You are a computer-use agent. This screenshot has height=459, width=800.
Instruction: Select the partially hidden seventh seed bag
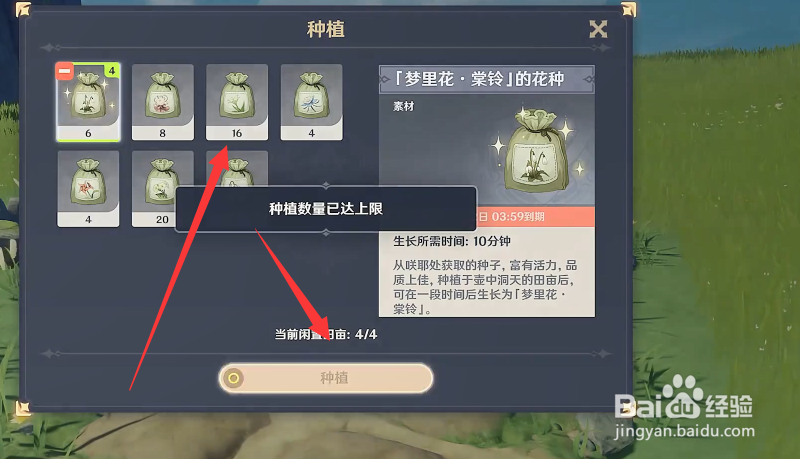pos(237,169)
